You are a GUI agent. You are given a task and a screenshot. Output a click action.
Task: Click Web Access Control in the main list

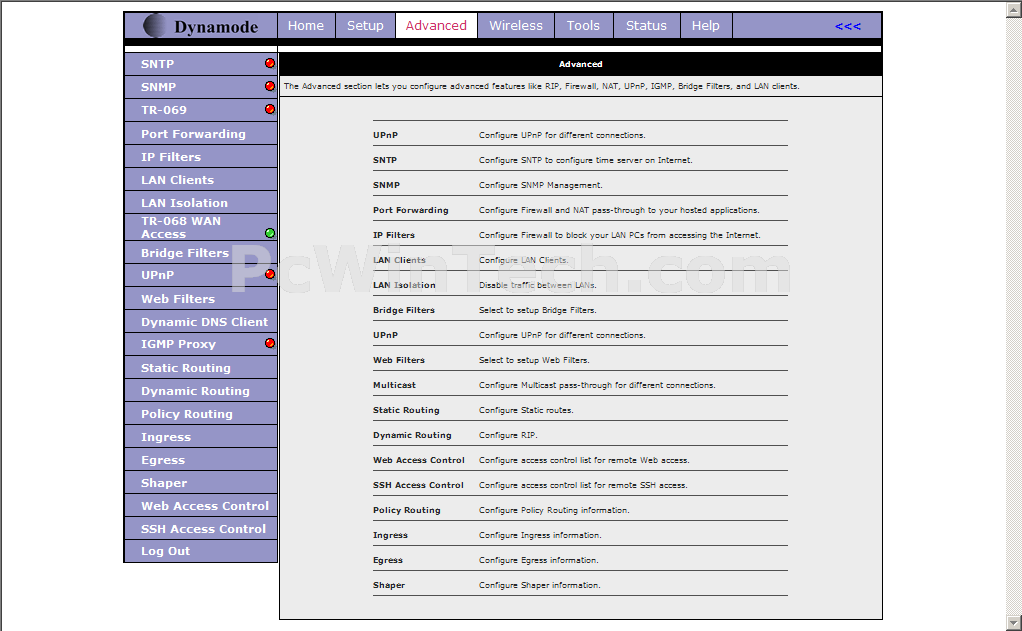[x=418, y=460]
